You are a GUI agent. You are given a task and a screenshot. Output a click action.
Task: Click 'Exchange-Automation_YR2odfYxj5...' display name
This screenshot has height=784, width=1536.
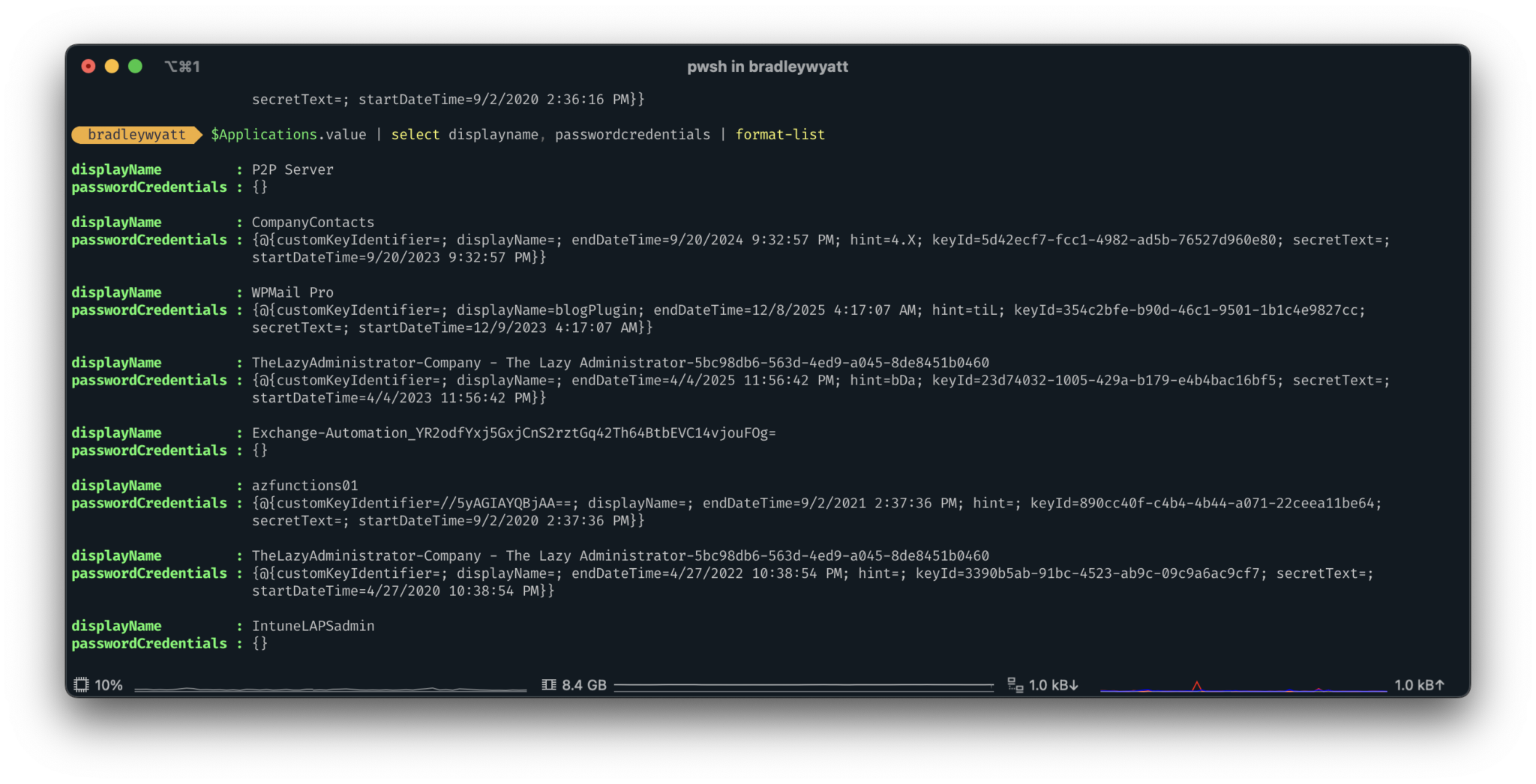pyautogui.click(x=514, y=432)
